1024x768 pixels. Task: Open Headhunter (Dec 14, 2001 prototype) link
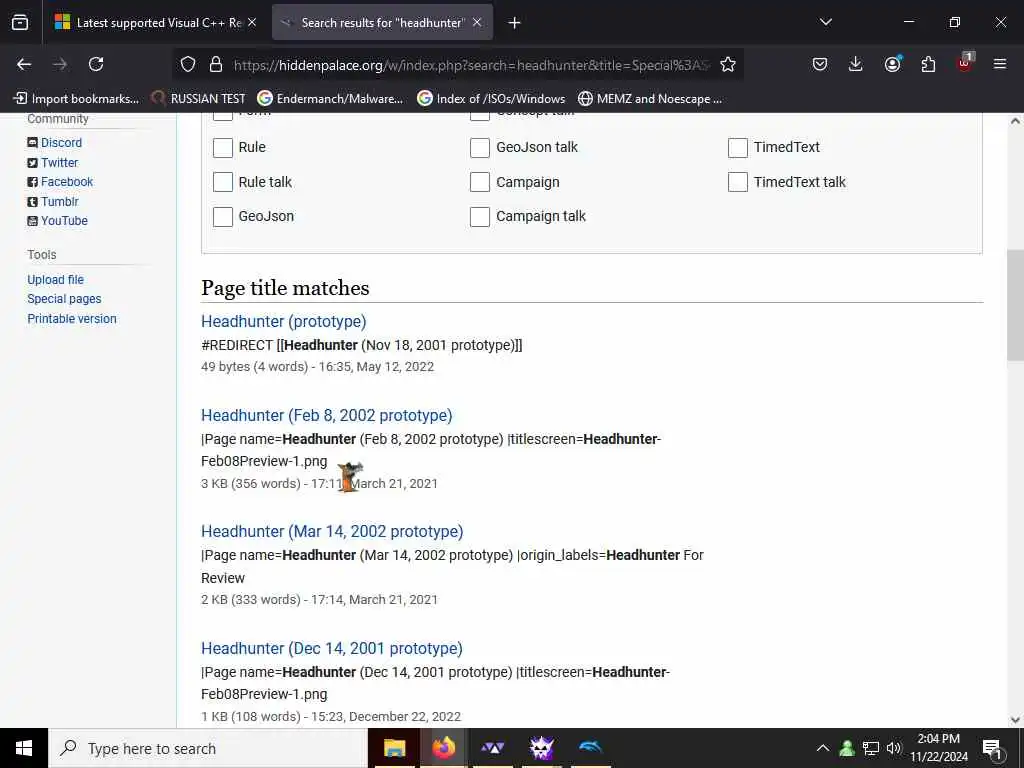coord(332,648)
